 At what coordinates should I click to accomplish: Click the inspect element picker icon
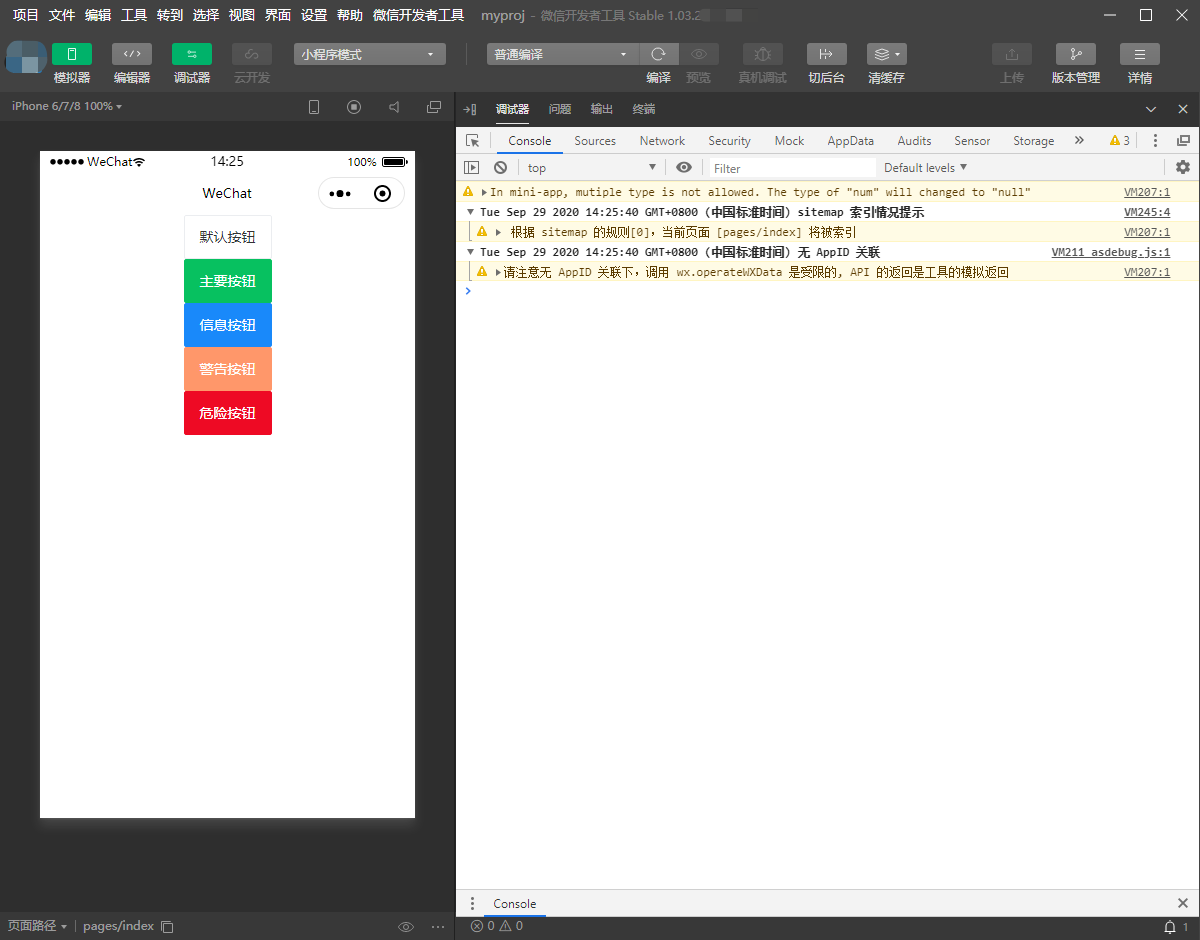coord(473,141)
